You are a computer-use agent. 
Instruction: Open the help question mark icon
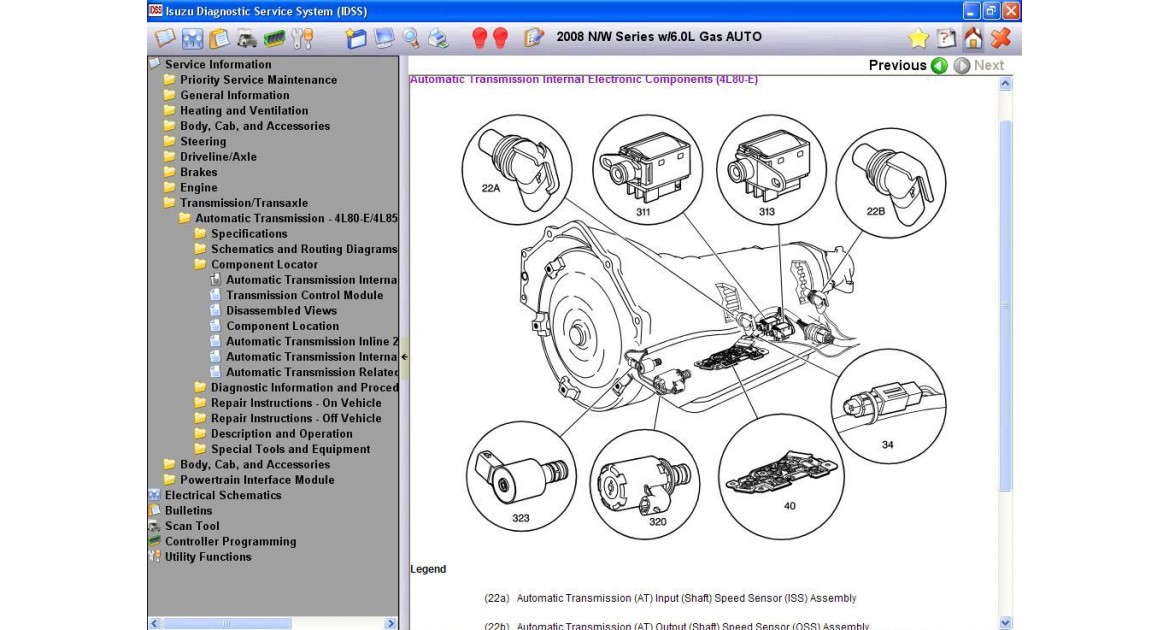946,37
